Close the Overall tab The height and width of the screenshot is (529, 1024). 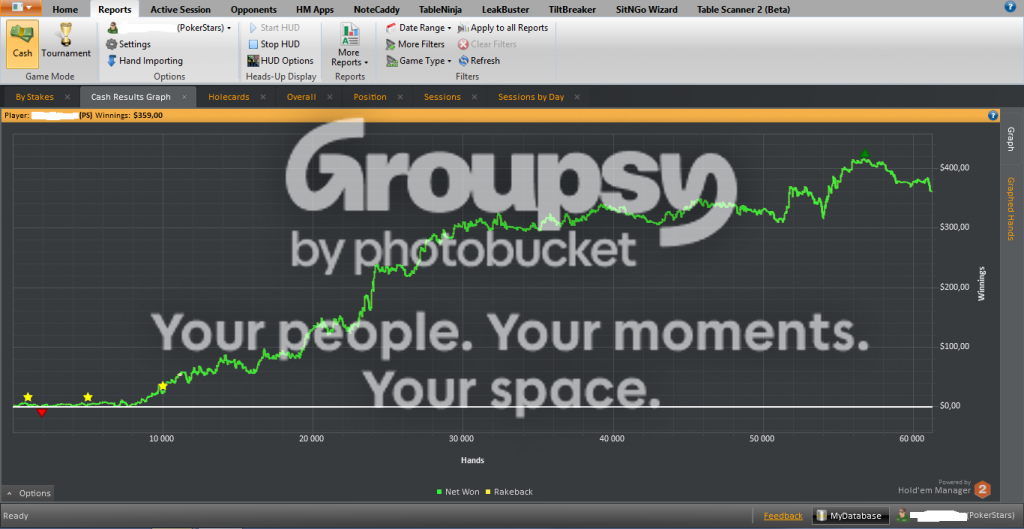pos(330,97)
